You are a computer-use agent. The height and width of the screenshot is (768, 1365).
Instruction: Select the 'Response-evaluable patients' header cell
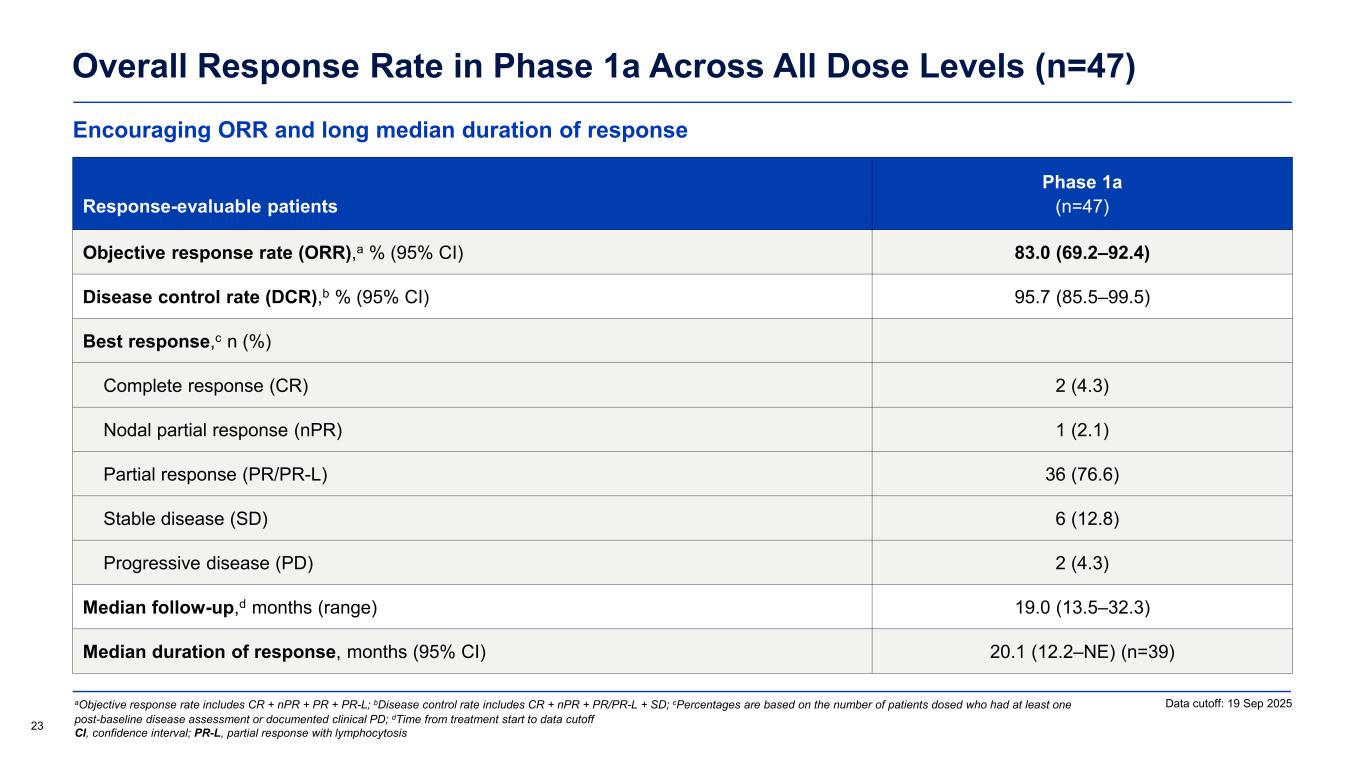(x=210, y=207)
